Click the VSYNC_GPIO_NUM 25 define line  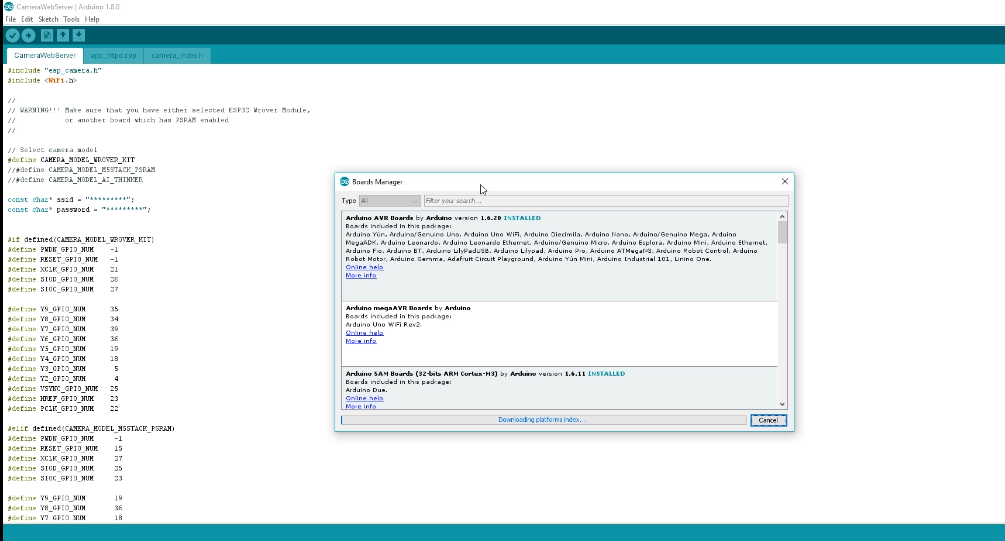coord(63,388)
